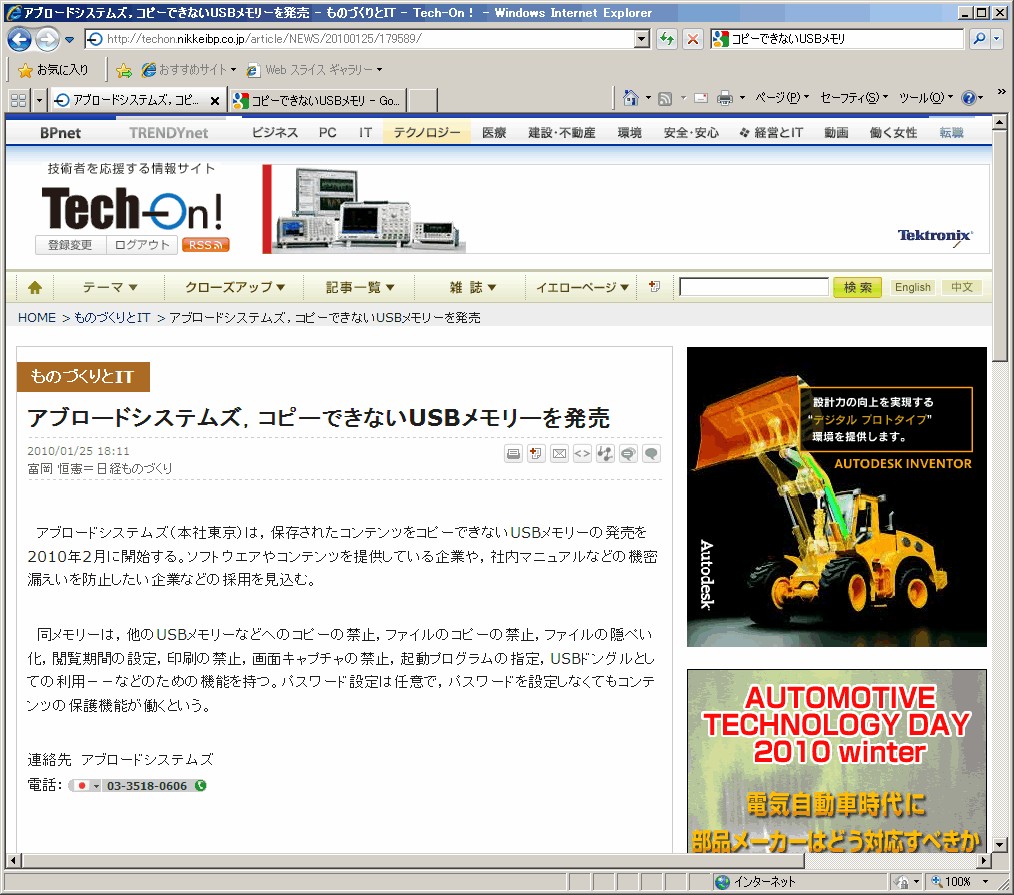Open a new blank tab
This screenshot has height=895, width=1014.
pos(423,100)
